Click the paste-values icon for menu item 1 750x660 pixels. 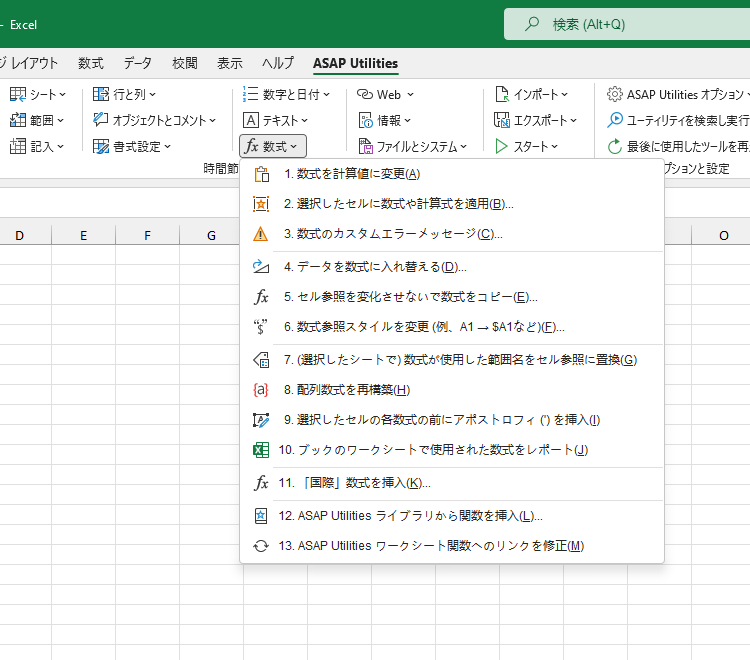pyautogui.click(x=262, y=174)
